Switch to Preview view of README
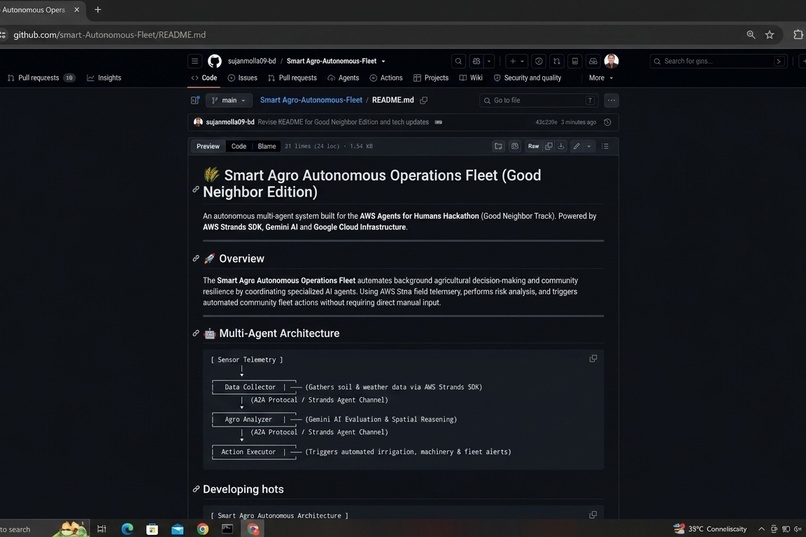The height and width of the screenshot is (537, 806). tap(208, 146)
